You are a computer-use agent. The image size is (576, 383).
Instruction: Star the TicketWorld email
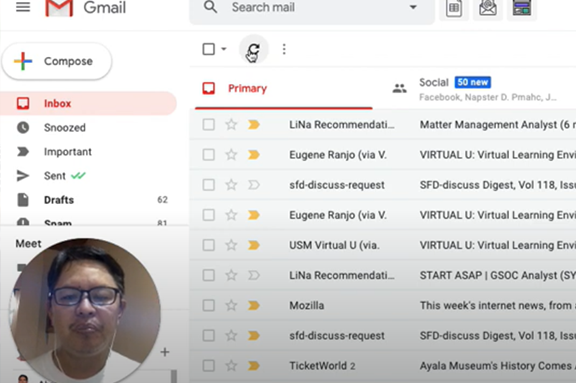231,365
